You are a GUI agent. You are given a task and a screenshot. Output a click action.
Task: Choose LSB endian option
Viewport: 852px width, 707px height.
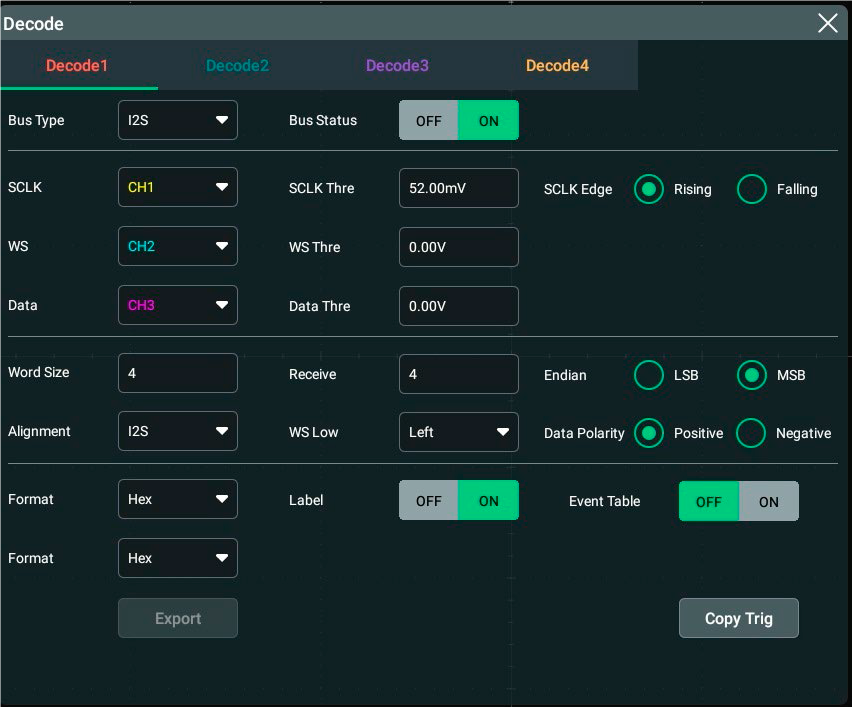[649, 375]
